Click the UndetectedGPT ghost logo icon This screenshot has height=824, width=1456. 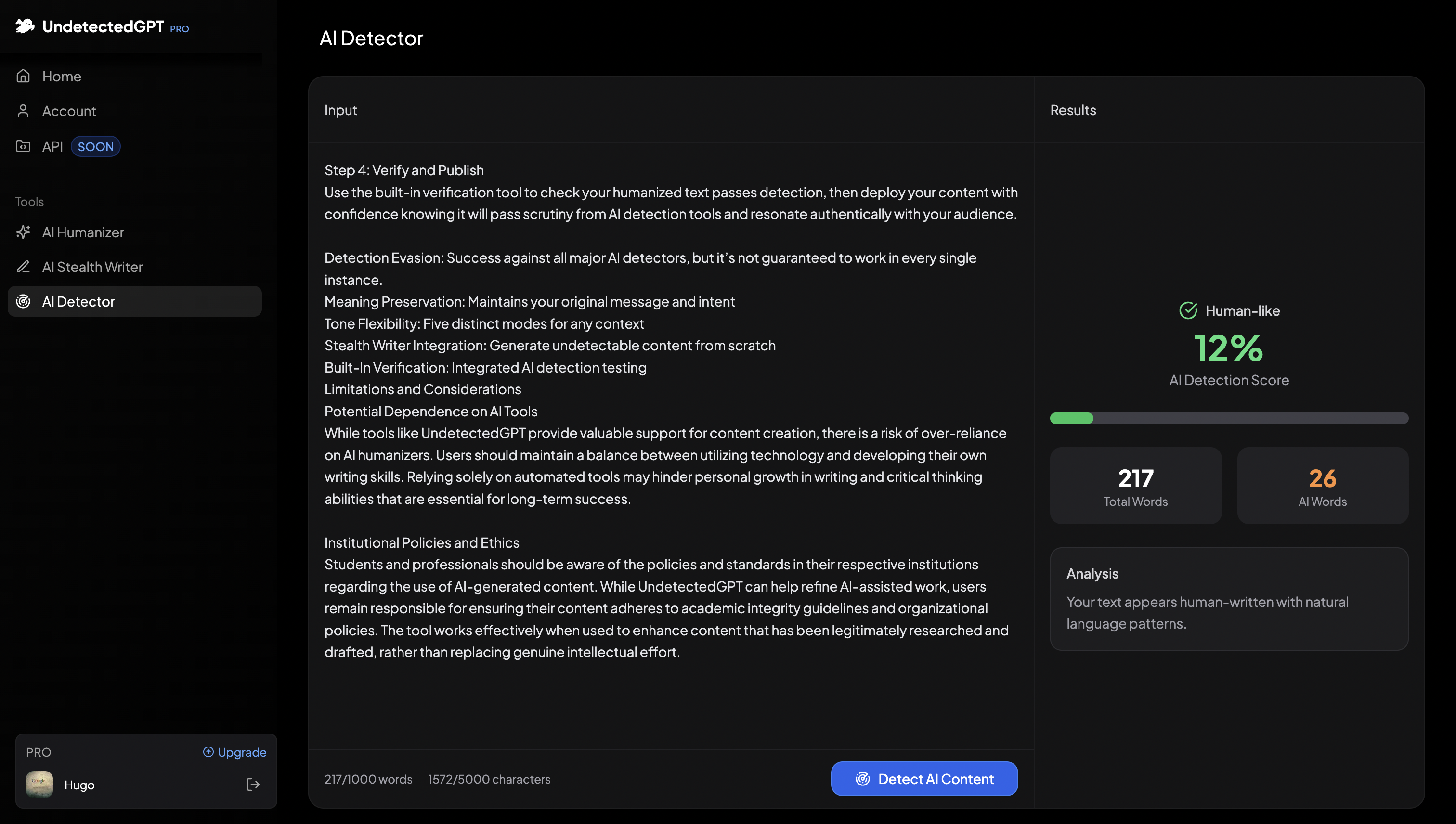point(25,26)
